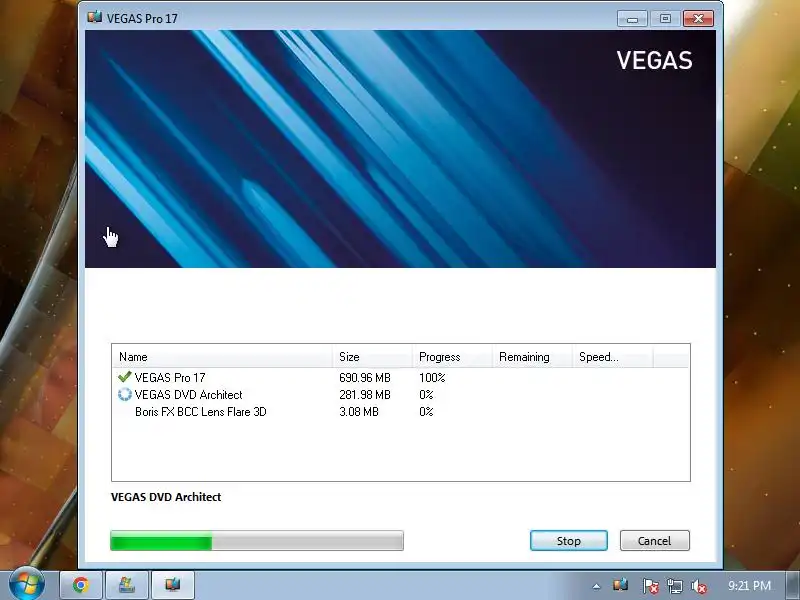Select Boris FX BCC Lens Flare 3D row
This screenshot has height=600, width=800.
[x=401, y=412]
